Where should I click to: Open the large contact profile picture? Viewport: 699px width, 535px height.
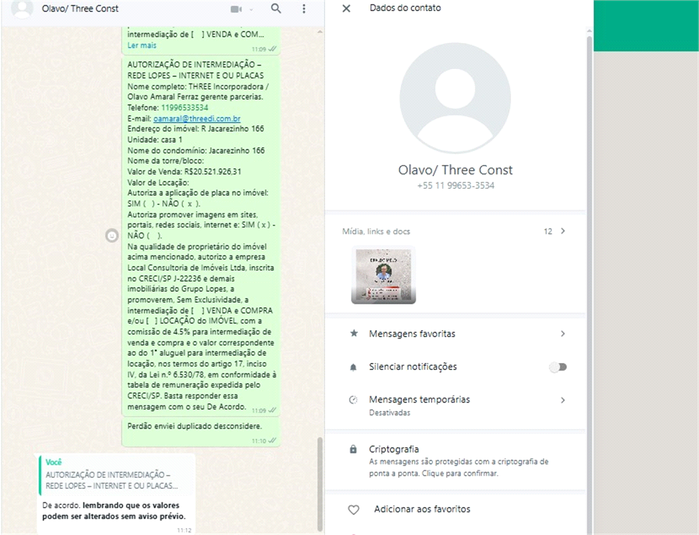(x=455, y=98)
